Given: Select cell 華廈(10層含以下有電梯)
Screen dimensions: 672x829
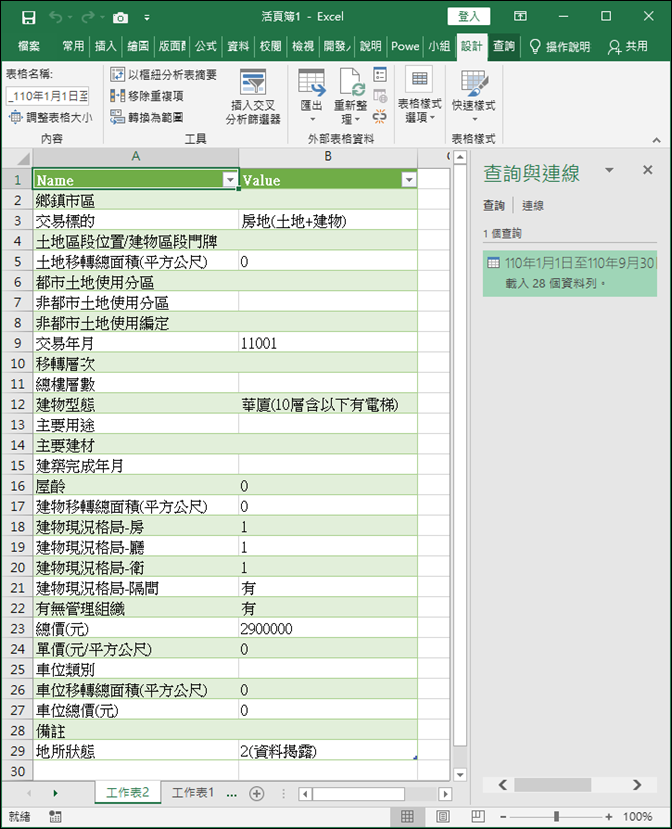Looking at the screenshot, I should coord(328,405).
